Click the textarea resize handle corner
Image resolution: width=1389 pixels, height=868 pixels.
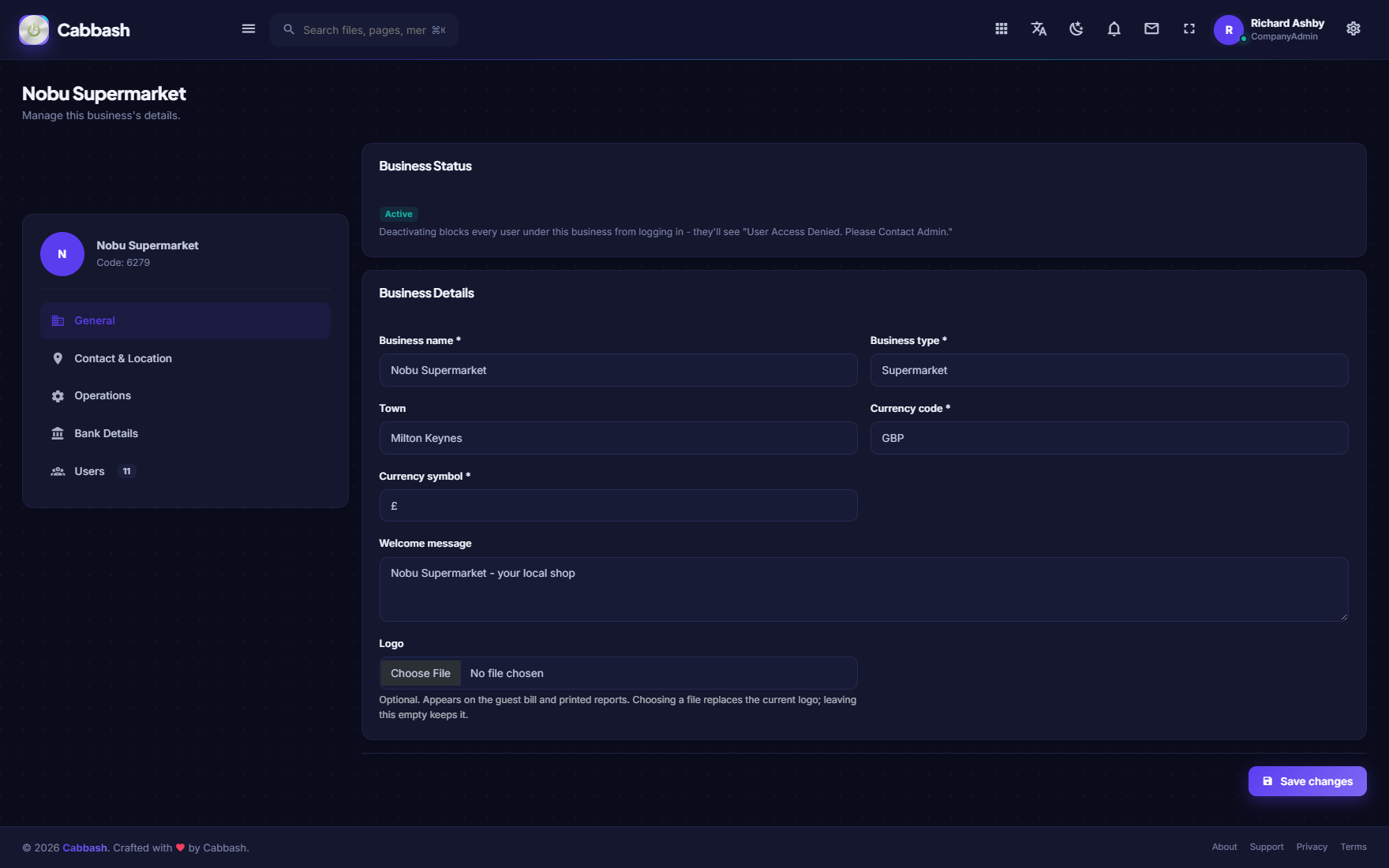tap(1343, 616)
